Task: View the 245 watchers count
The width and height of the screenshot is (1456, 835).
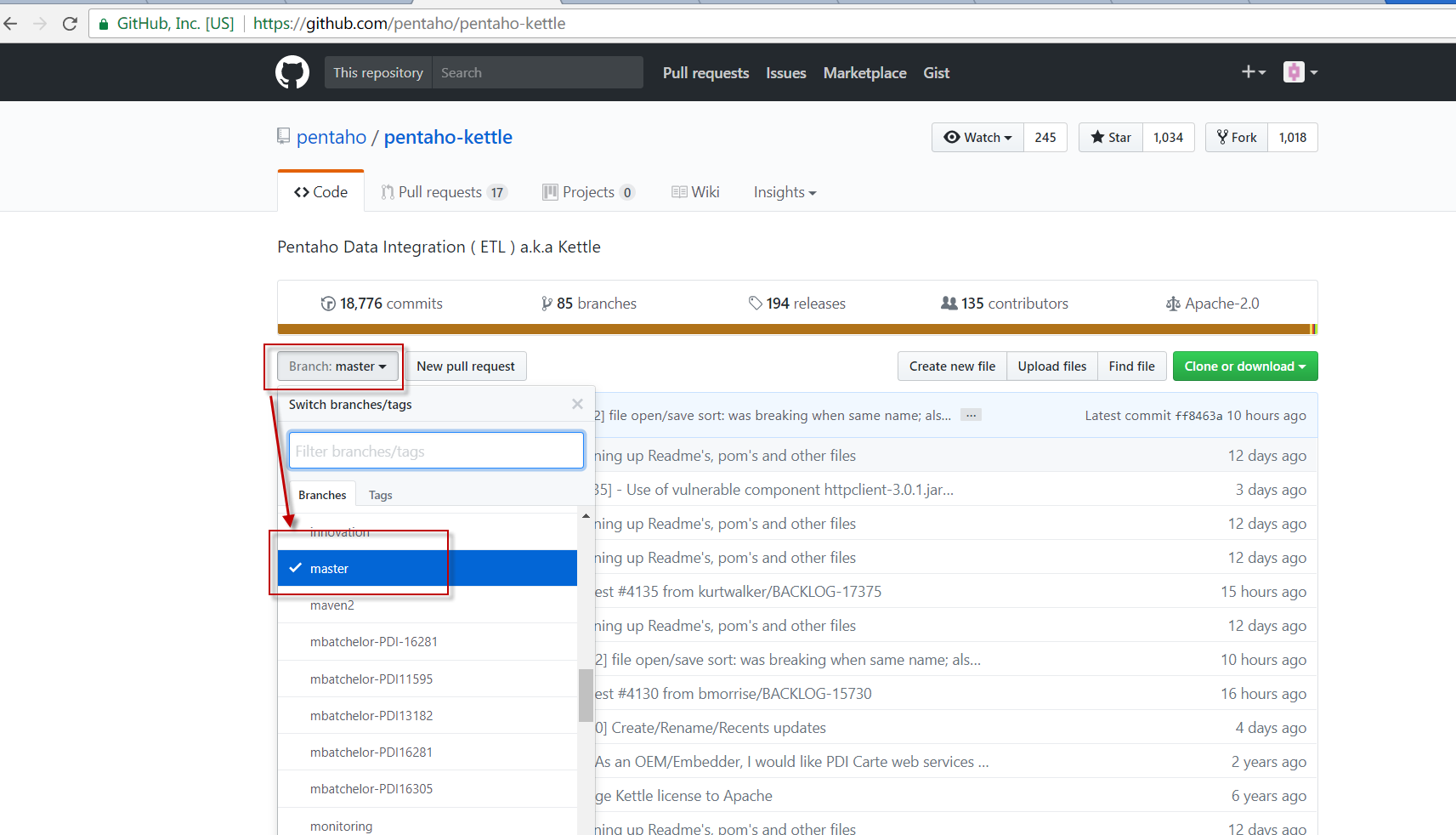Action: click(1045, 138)
